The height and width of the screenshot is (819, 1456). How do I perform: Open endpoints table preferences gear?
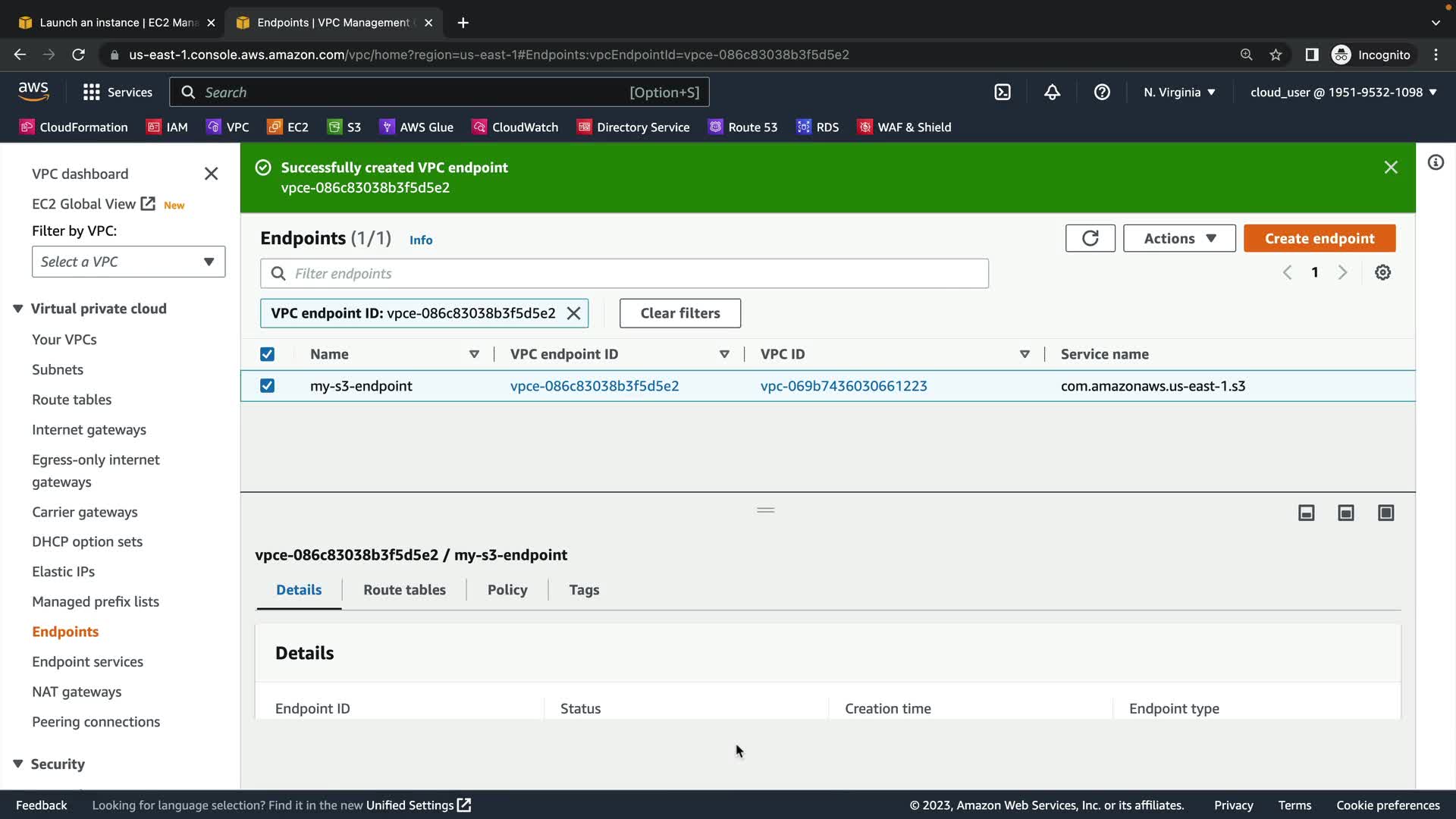pyautogui.click(x=1382, y=272)
